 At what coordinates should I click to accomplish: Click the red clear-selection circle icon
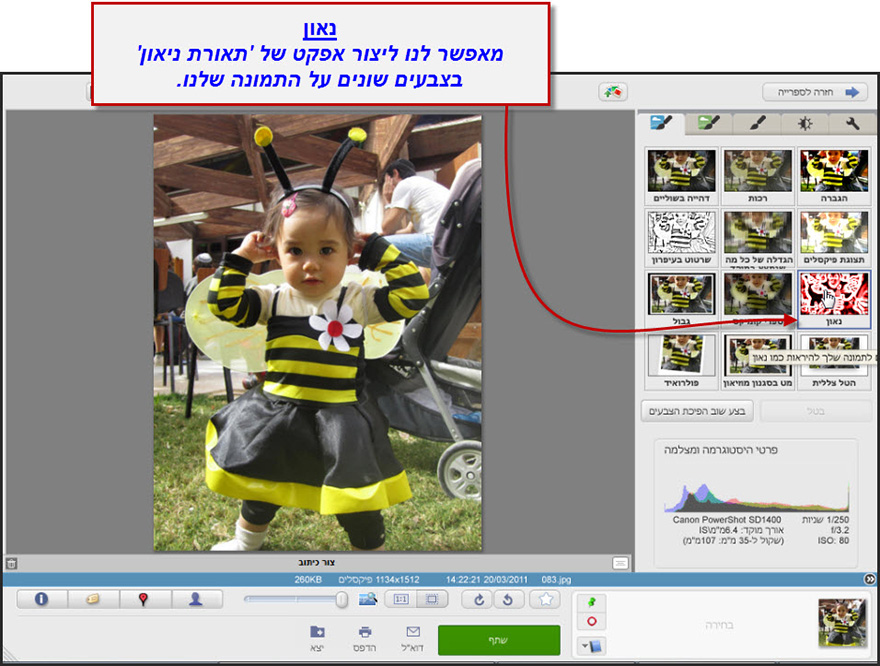592,619
